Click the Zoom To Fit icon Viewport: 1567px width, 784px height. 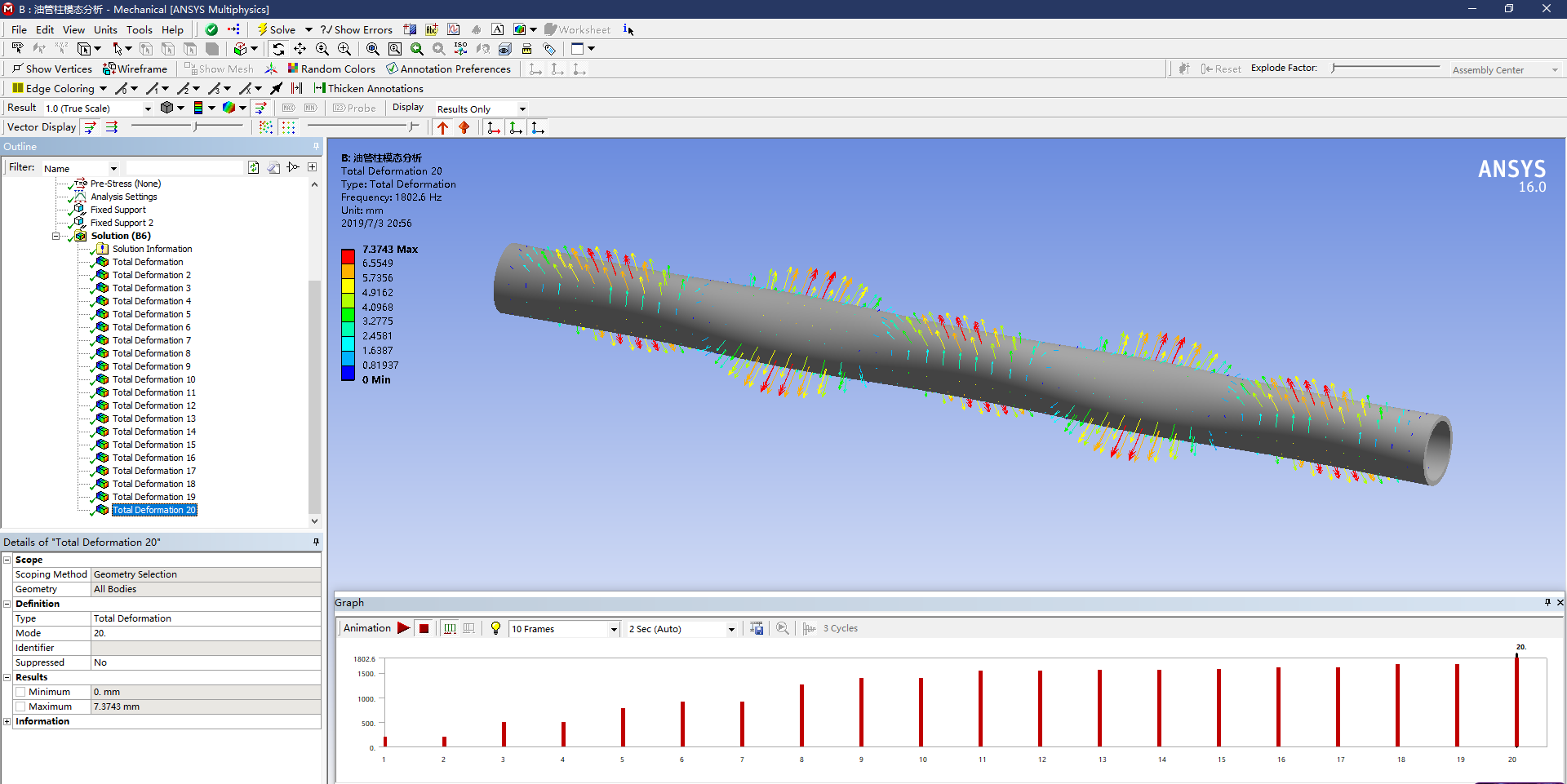pyautogui.click(x=373, y=49)
